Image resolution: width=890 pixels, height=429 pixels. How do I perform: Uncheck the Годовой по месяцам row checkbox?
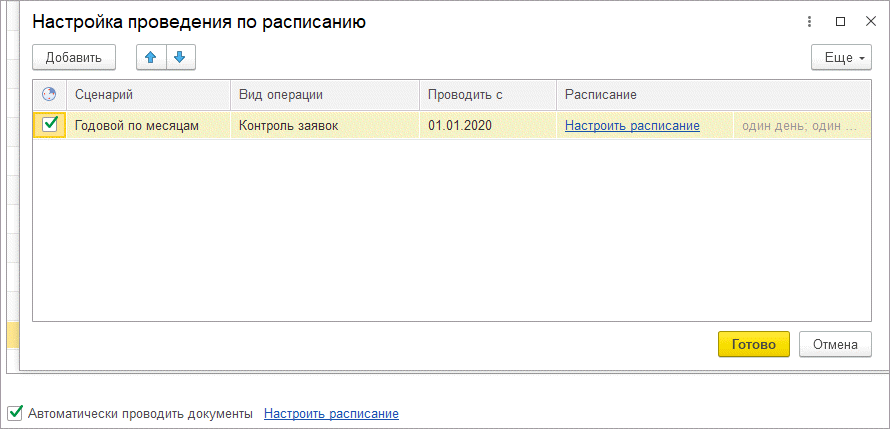[x=50, y=125]
